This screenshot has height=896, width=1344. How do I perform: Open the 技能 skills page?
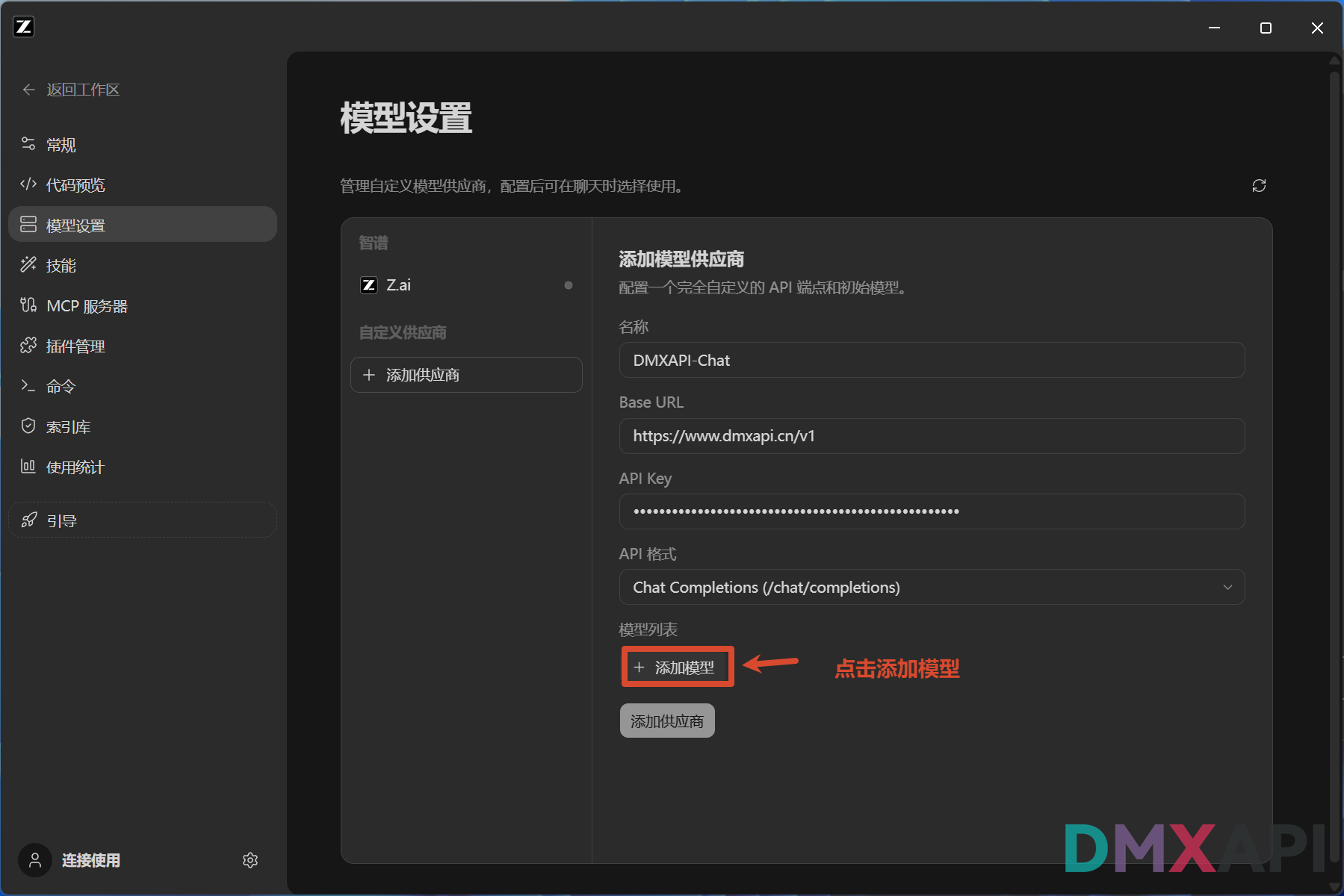click(x=142, y=265)
